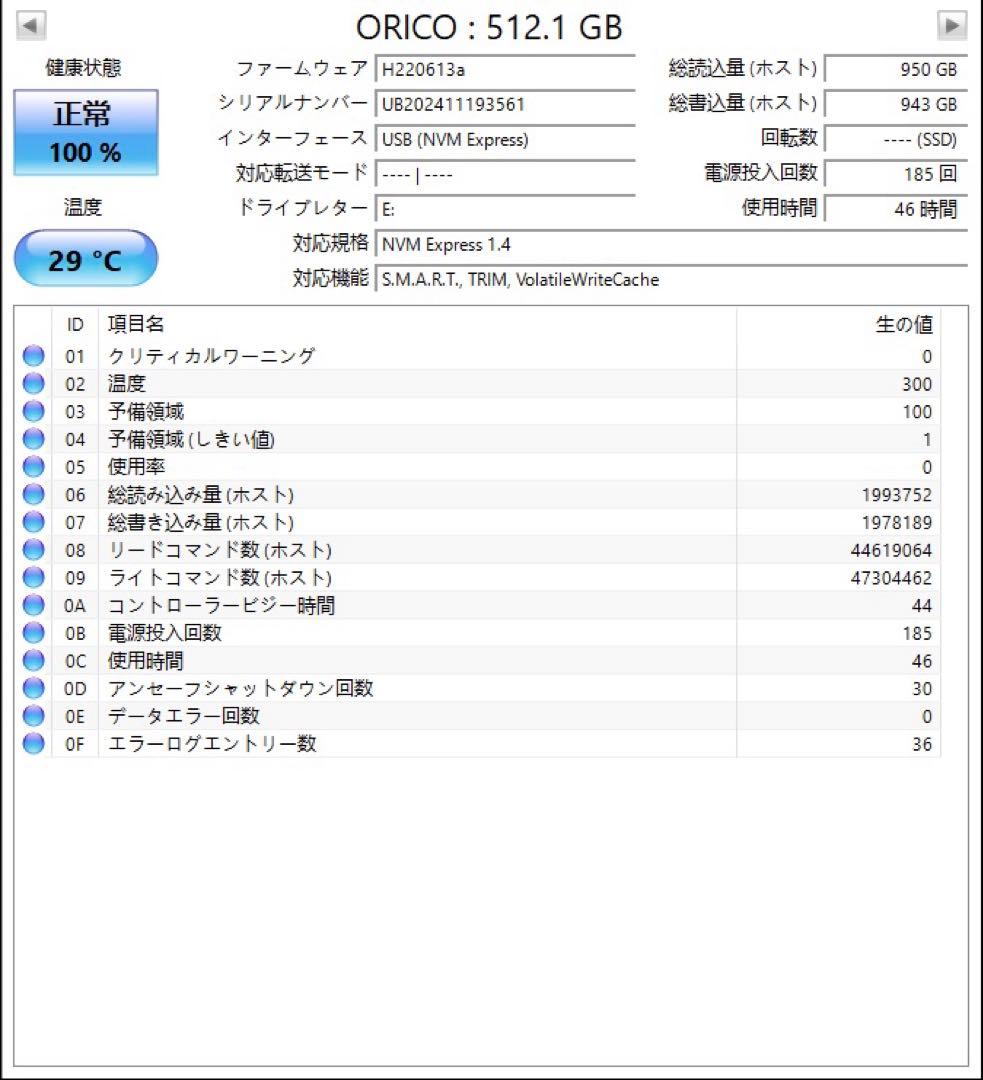Image resolution: width=983 pixels, height=1080 pixels.
Task: Select the データエラー回数 attribute name
Action: (x=183, y=716)
